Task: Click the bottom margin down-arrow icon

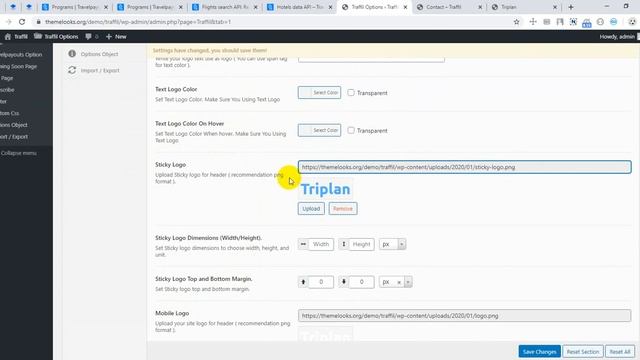Action: point(344,282)
